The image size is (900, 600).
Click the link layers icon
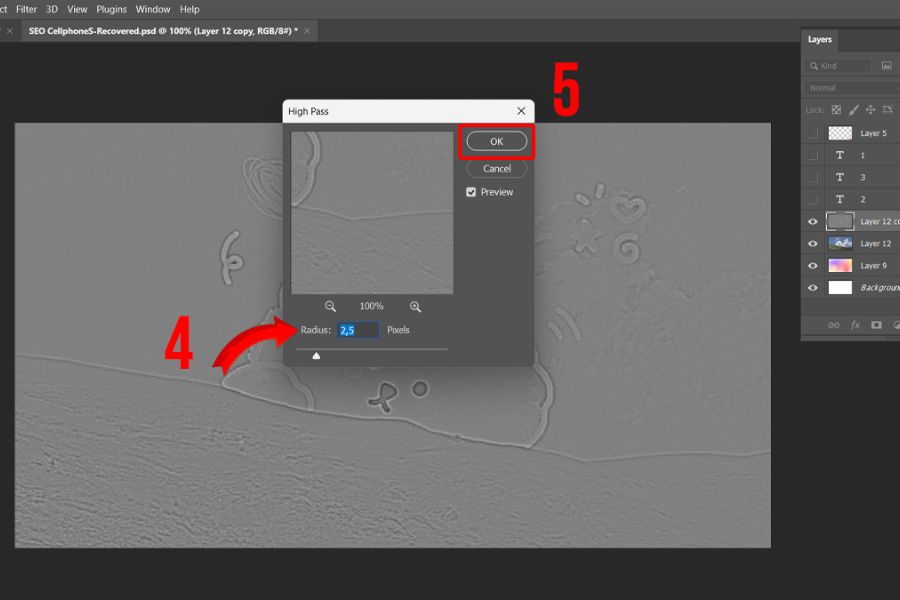pyautogui.click(x=833, y=325)
